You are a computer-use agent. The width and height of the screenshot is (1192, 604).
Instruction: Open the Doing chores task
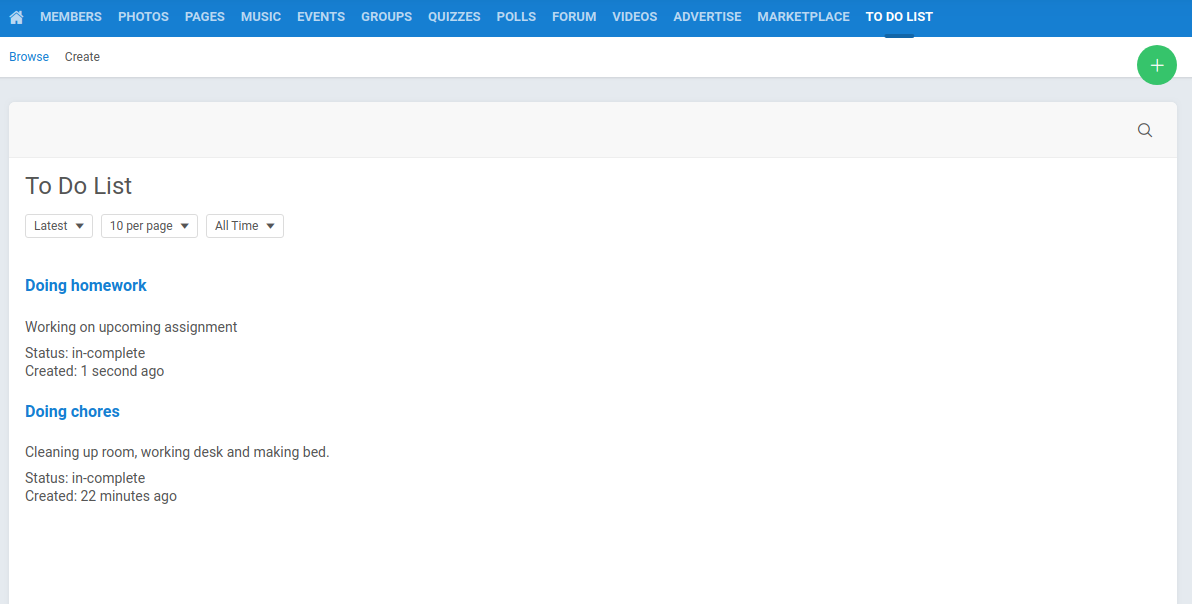(x=72, y=412)
